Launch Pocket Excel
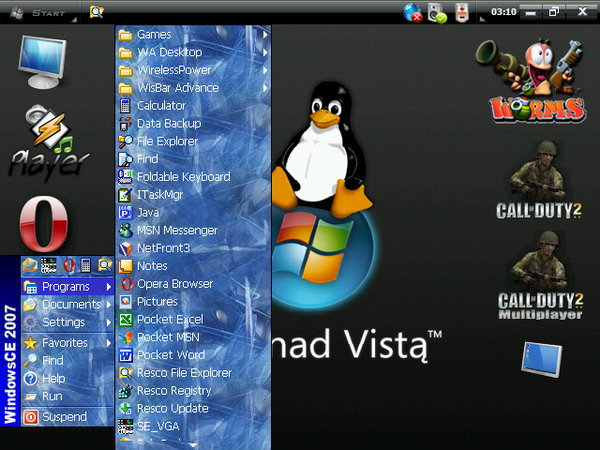600x450 pixels. 193,320
